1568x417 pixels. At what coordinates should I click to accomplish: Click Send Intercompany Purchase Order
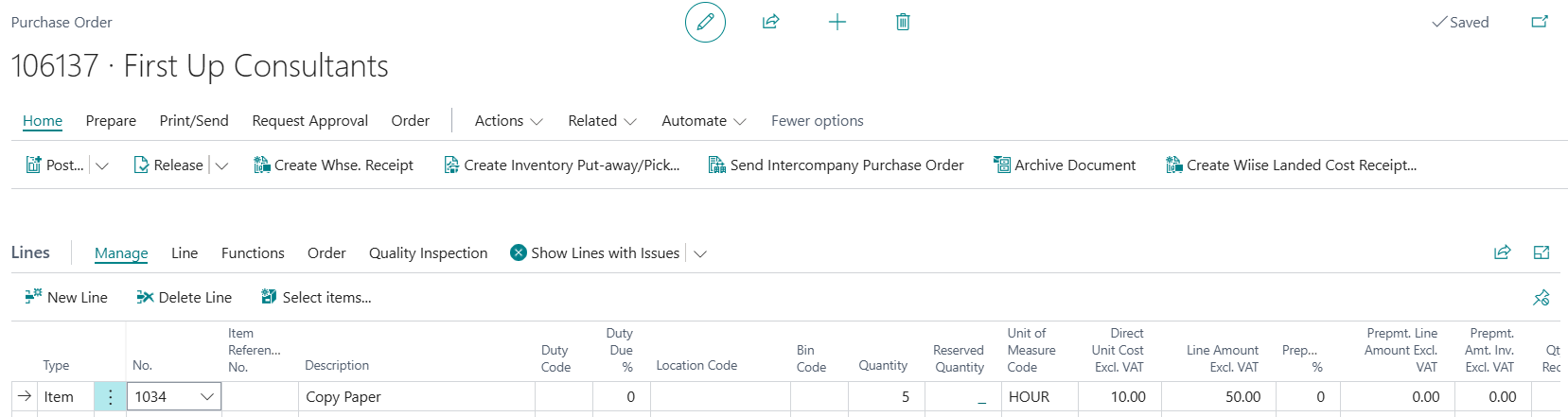click(837, 165)
